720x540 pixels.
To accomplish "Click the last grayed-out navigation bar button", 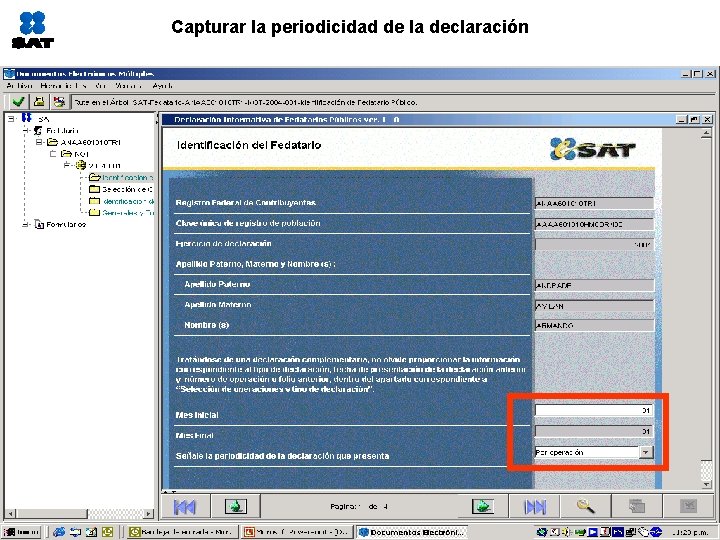I will tap(688, 506).
